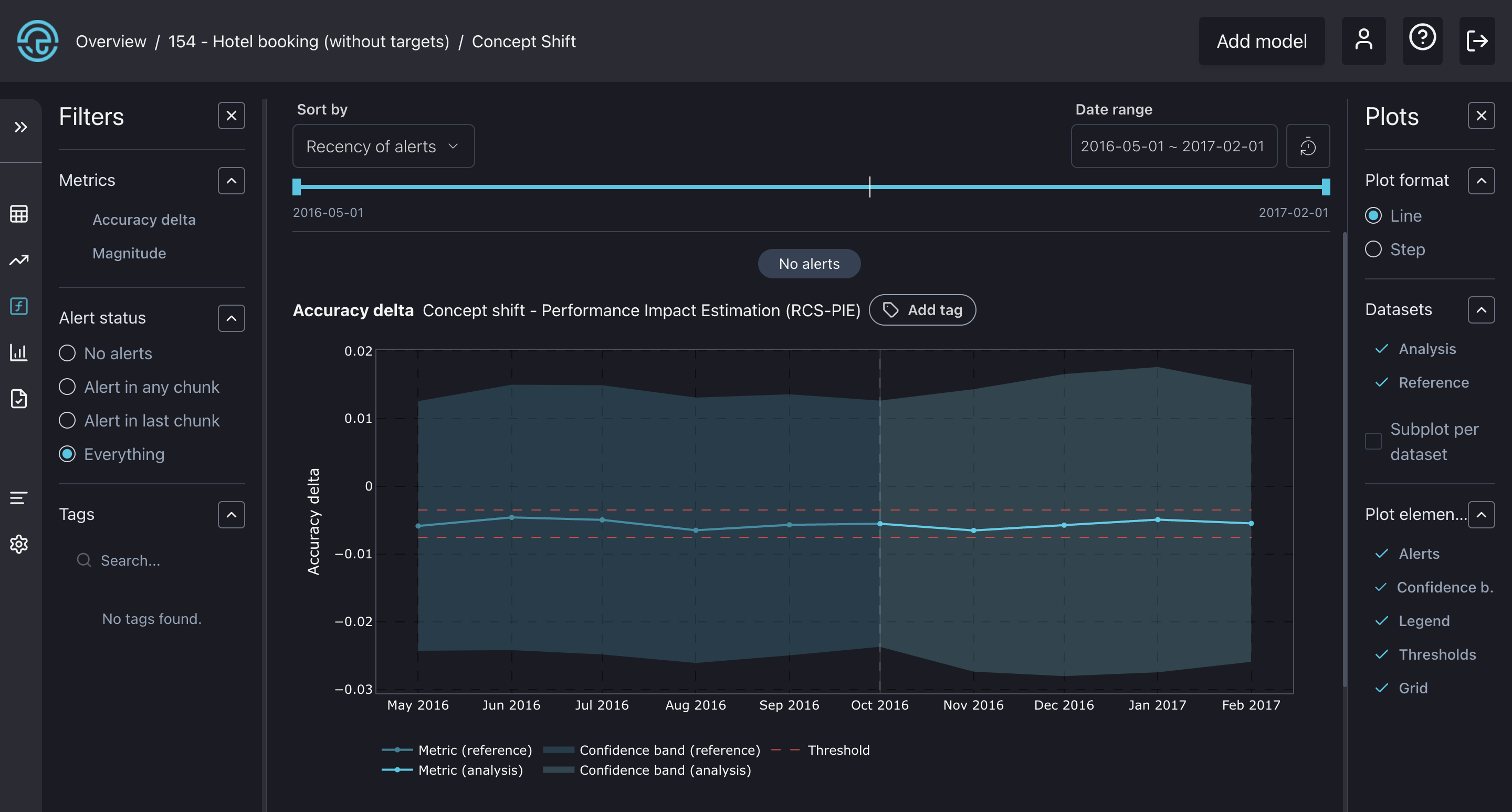
Task: Click the concept shift function sidebar icon
Action: click(x=19, y=306)
